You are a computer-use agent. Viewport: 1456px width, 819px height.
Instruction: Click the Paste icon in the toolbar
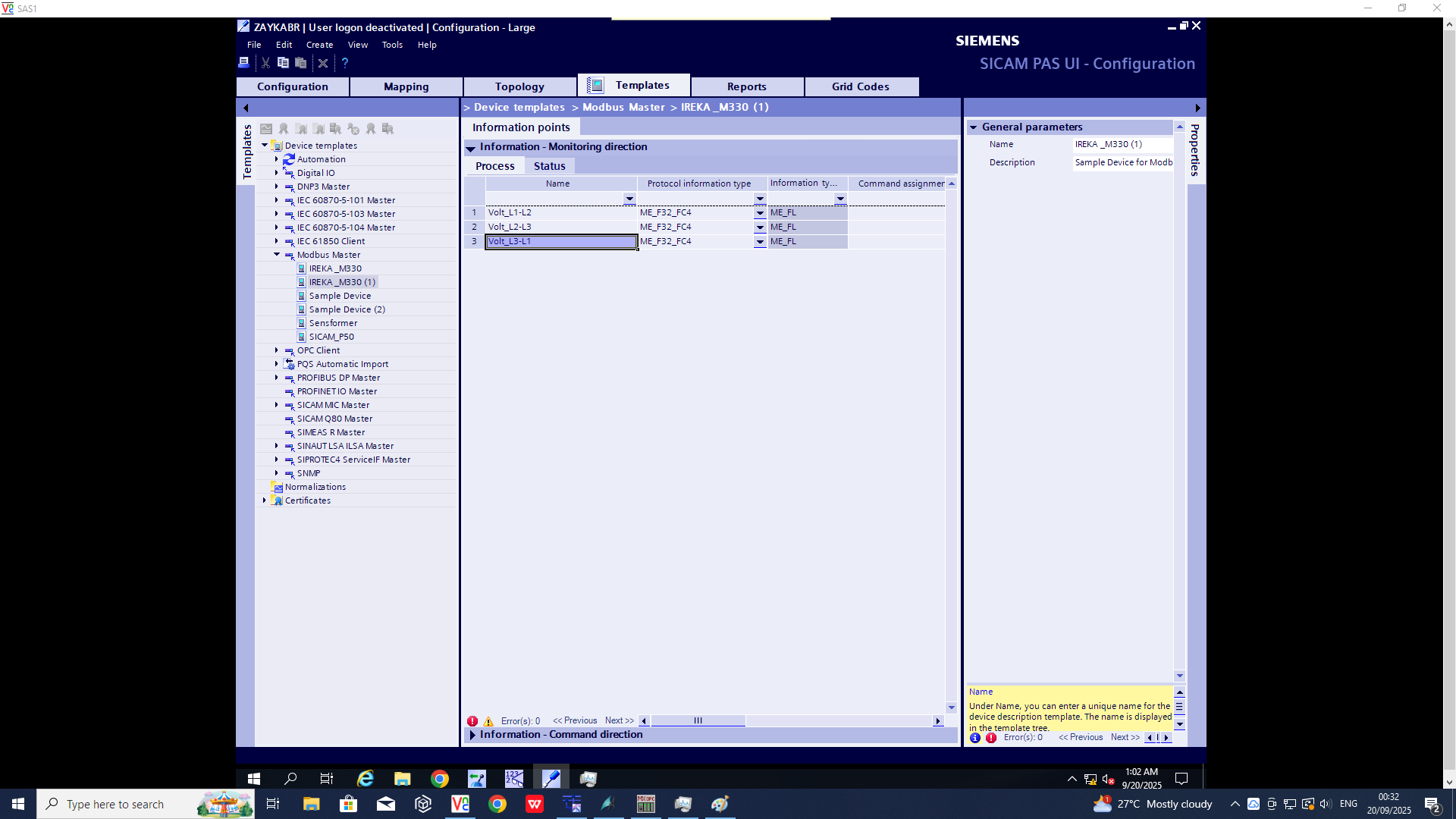[301, 63]
